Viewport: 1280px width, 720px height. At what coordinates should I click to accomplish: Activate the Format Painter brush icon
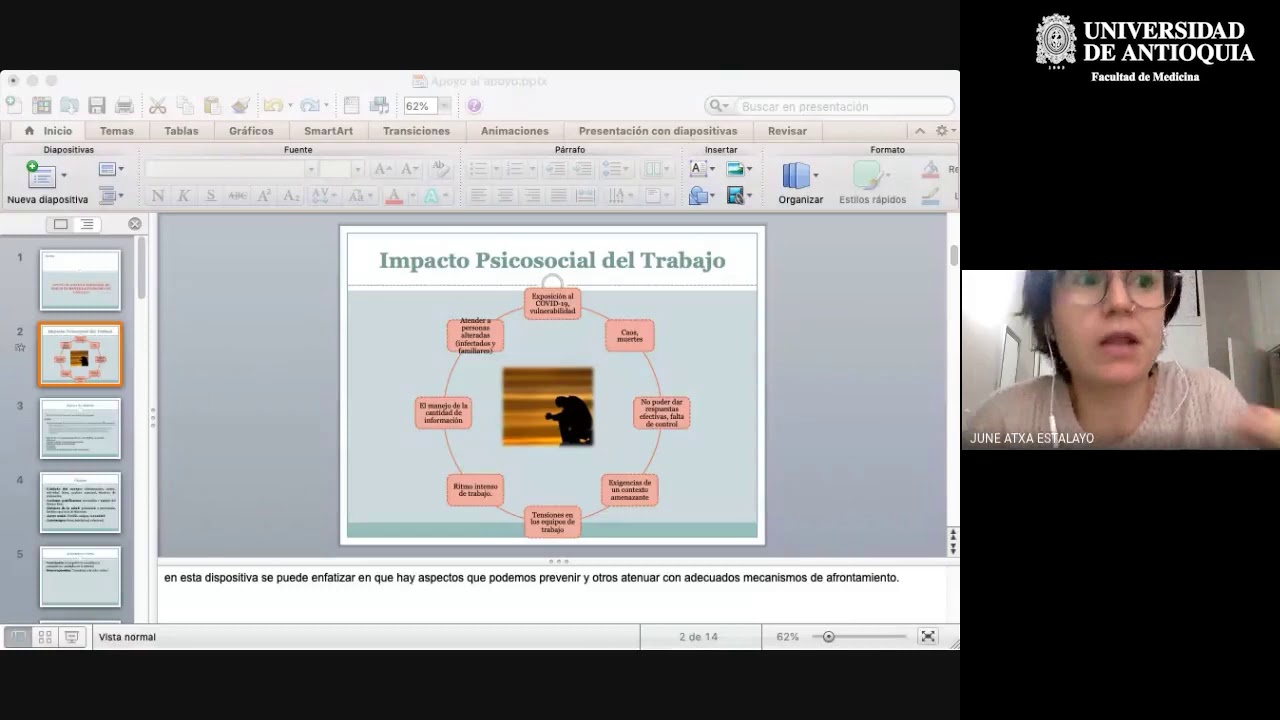click(240, 105)
